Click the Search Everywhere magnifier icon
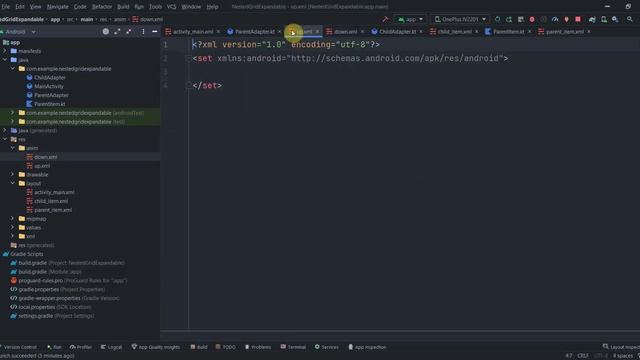The image size is (640, 360). [x=630, y=19]
